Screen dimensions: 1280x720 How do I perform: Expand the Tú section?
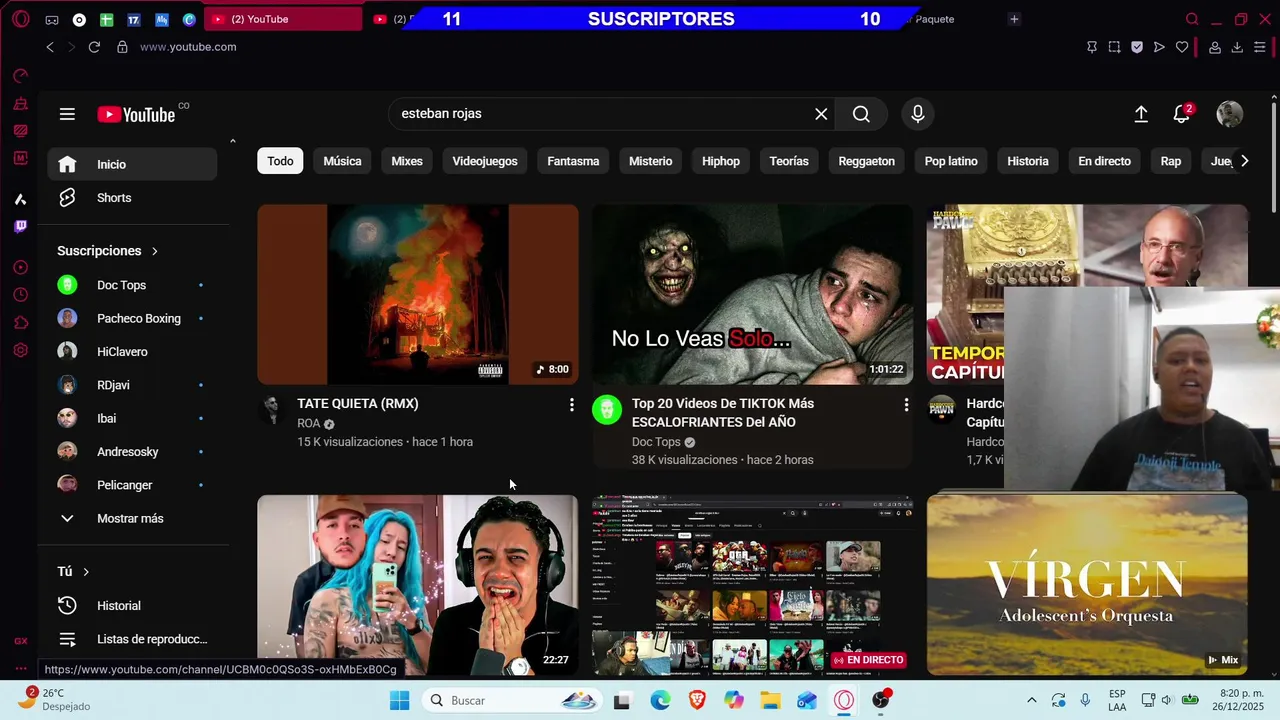(74, 572)
